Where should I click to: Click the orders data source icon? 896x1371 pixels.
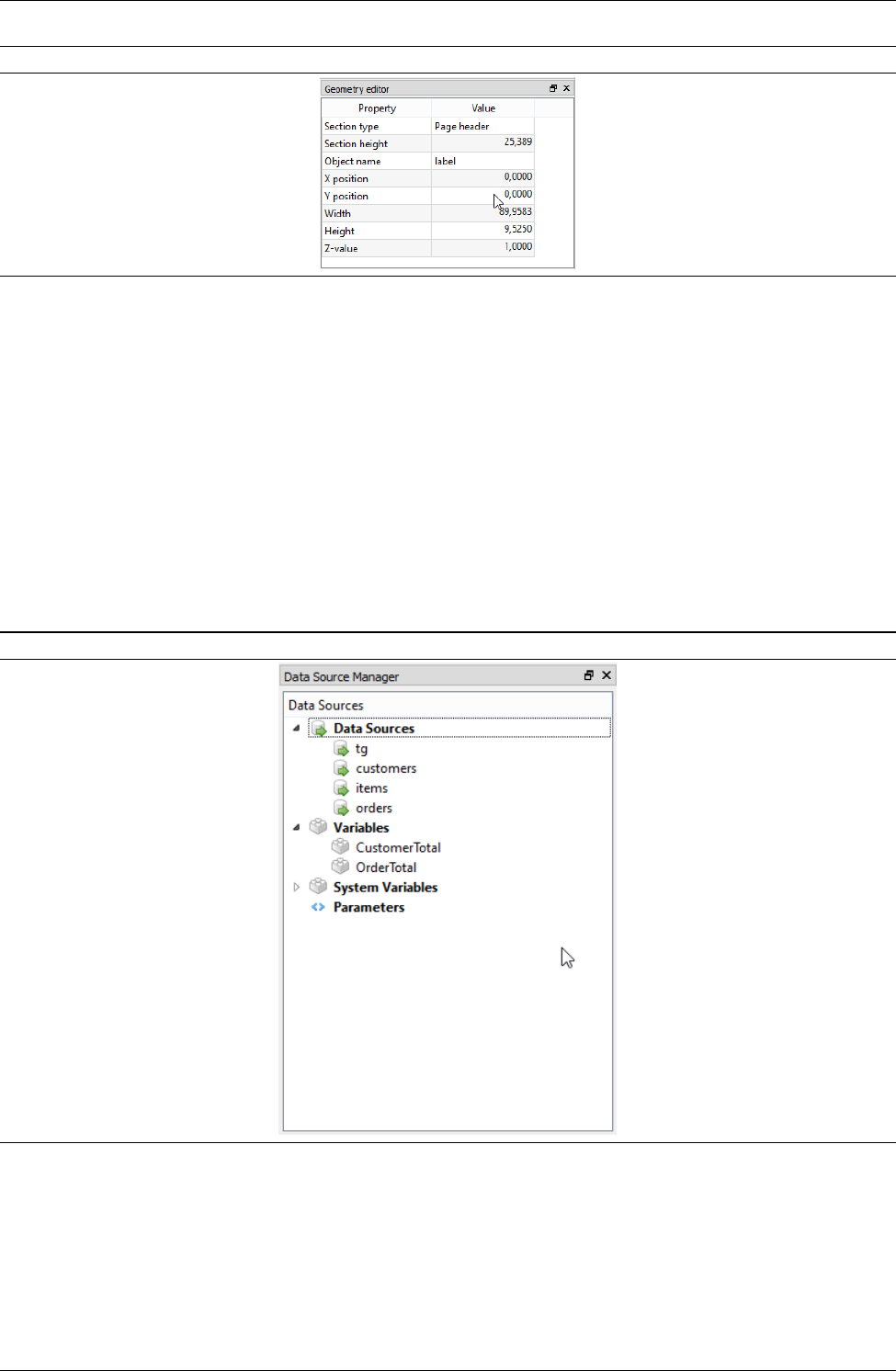[x=341, y=809]
